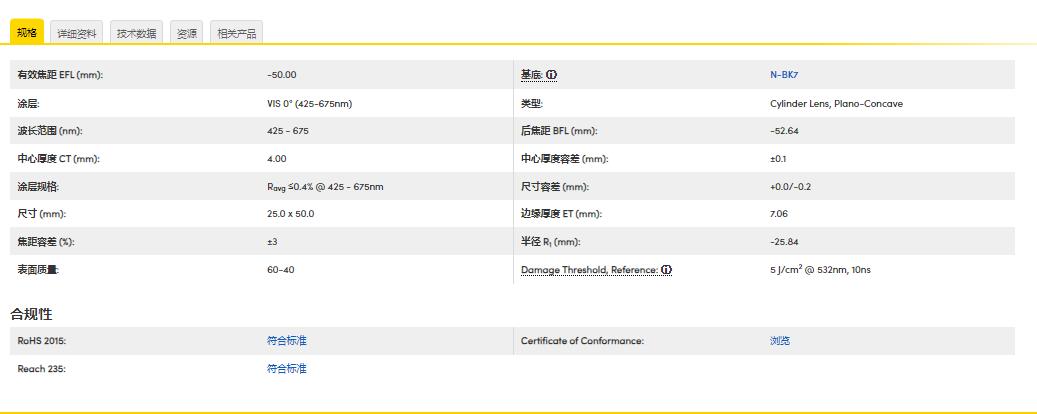Go to the 资源 tab
The height and width of the screenshot is (414, 1037).
(x=186, y=33)
